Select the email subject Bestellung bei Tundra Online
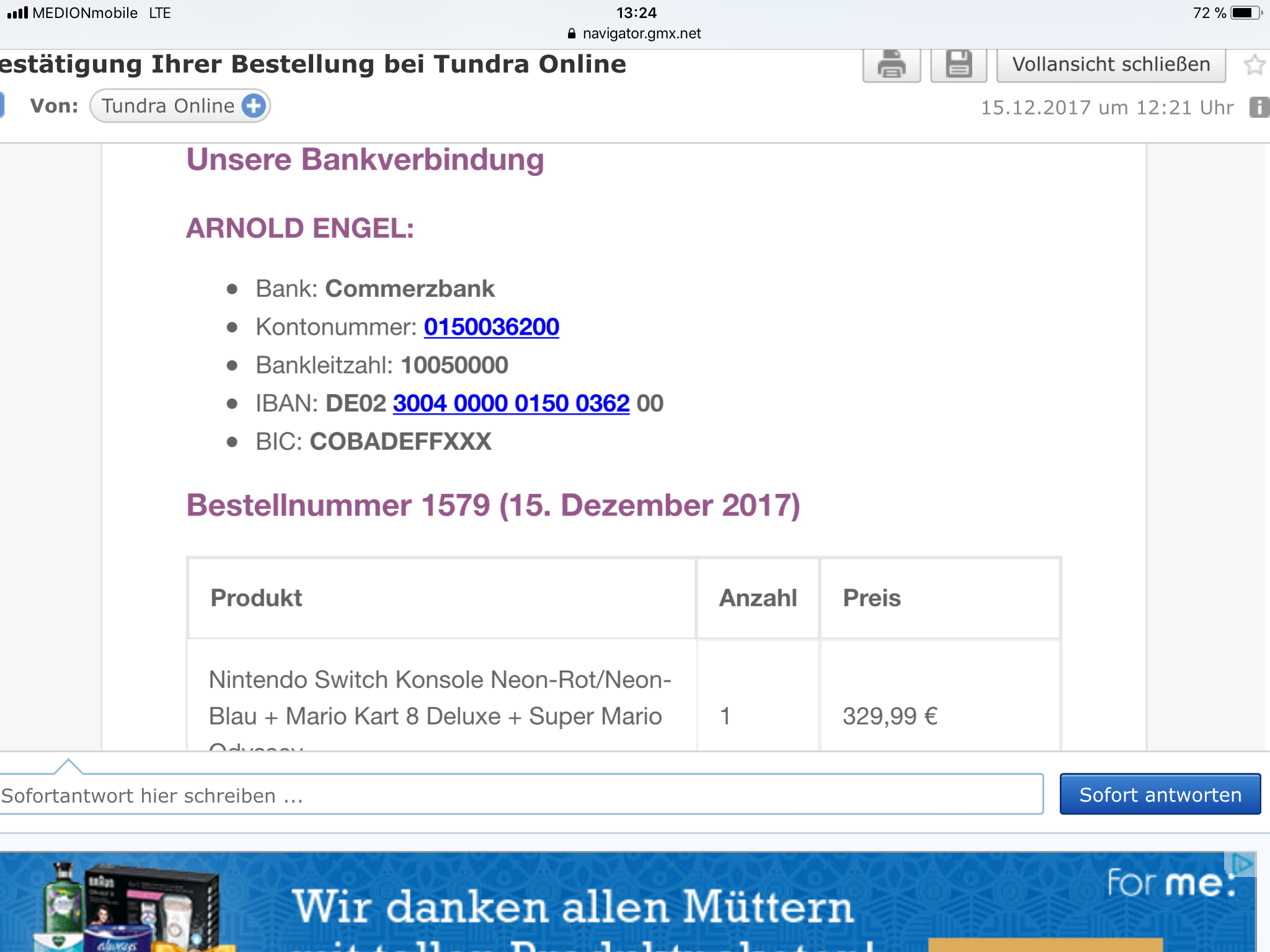The height and width of the screenshot is (952, 1270). click(429, 64)
